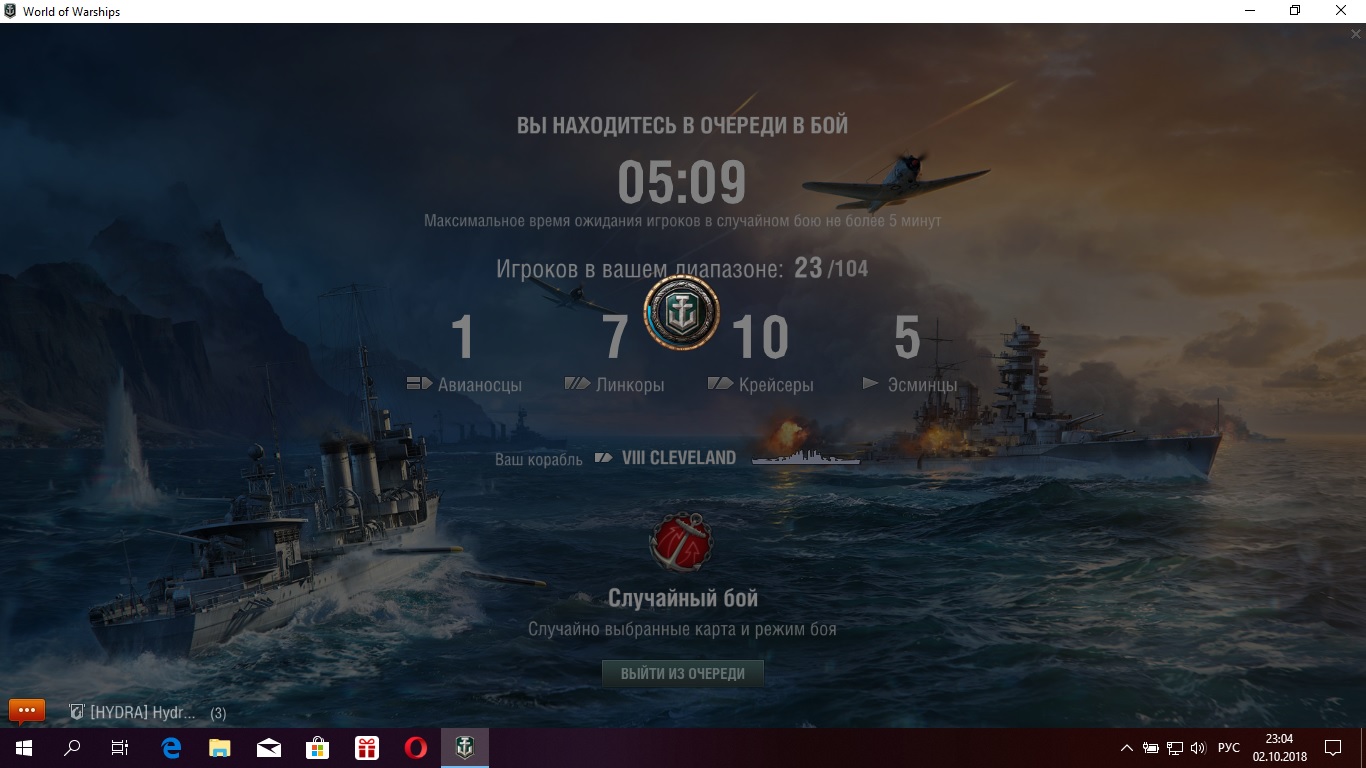Open the Action Center notifications icon
This screenshot has height=768, width=1366.
click(x=1333, y=747)
